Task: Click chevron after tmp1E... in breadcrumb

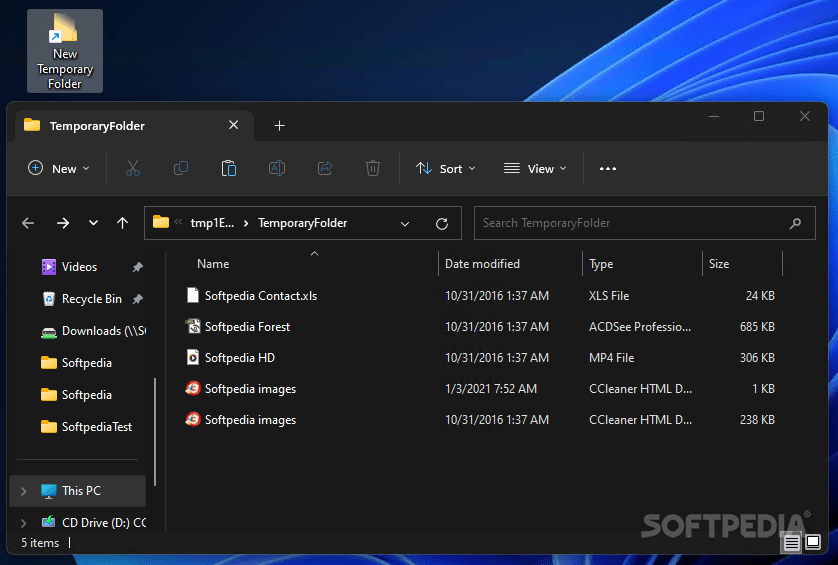Action: coord(246,223)
